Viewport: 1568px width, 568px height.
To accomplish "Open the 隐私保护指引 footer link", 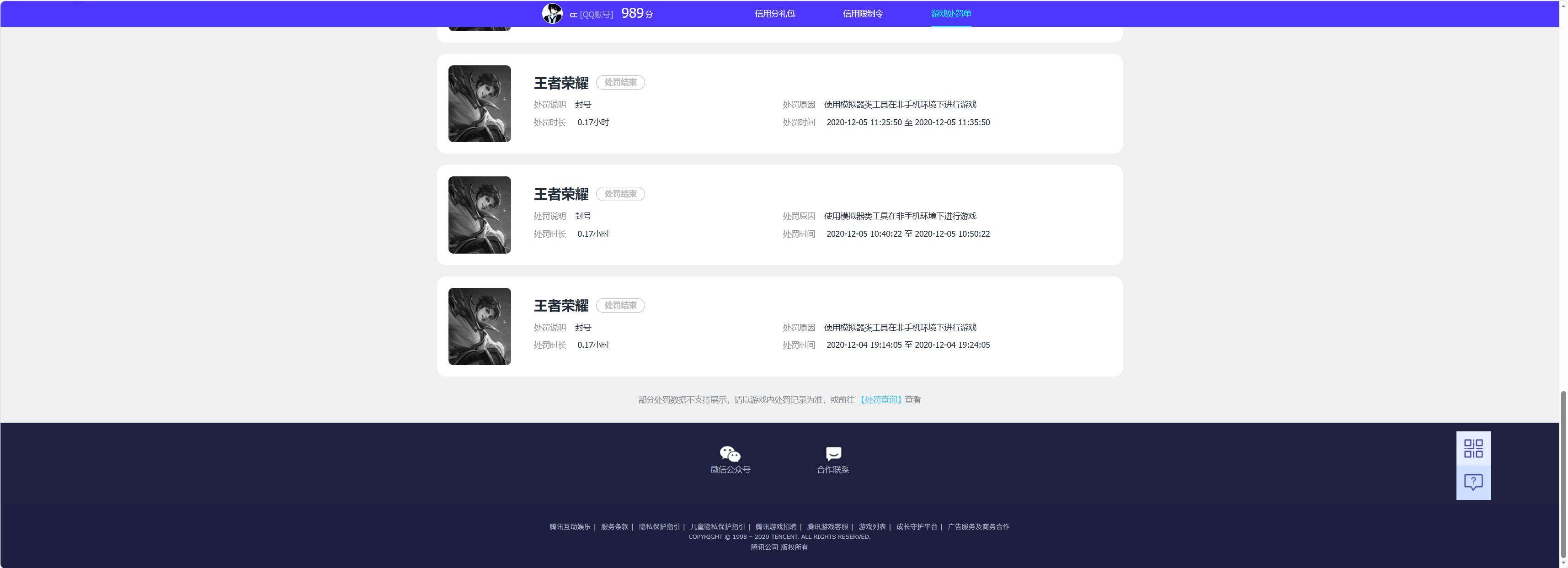I will (x=659, y=527).
